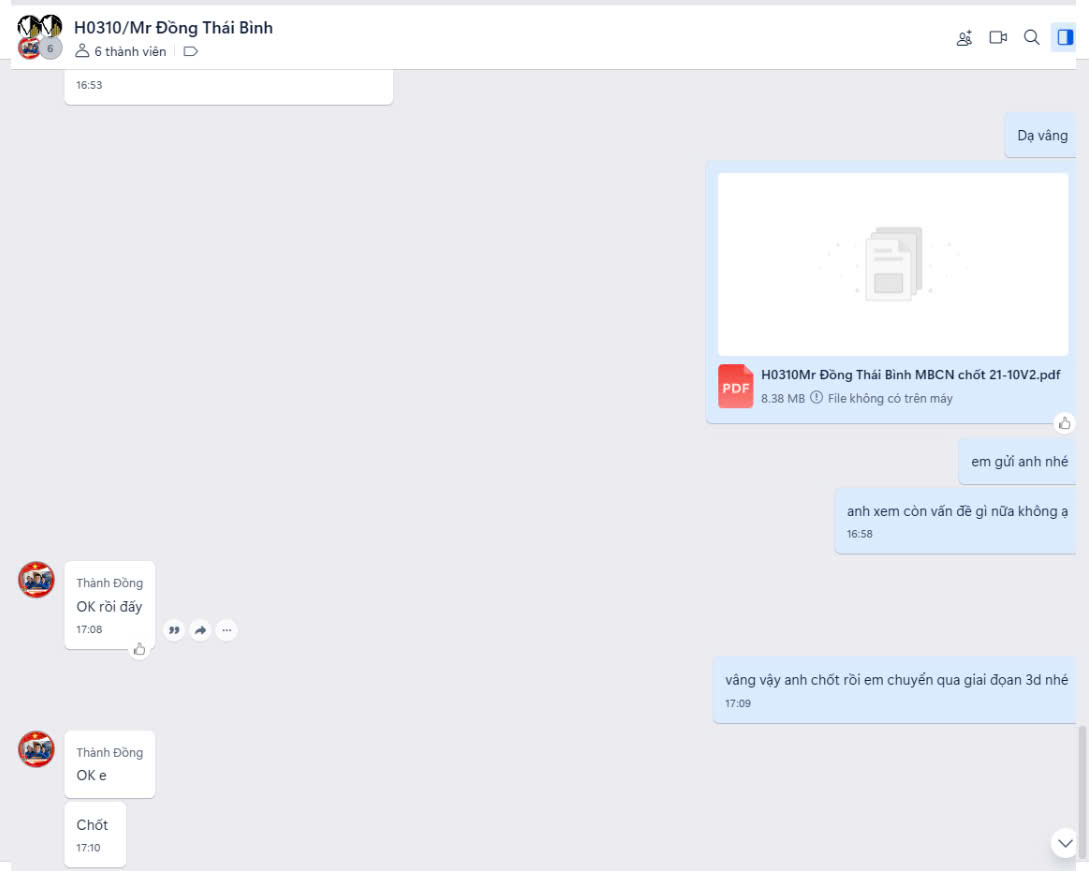Click the add member icon in header
This screenshot has height=871, width=1089.
click(964, 38)
